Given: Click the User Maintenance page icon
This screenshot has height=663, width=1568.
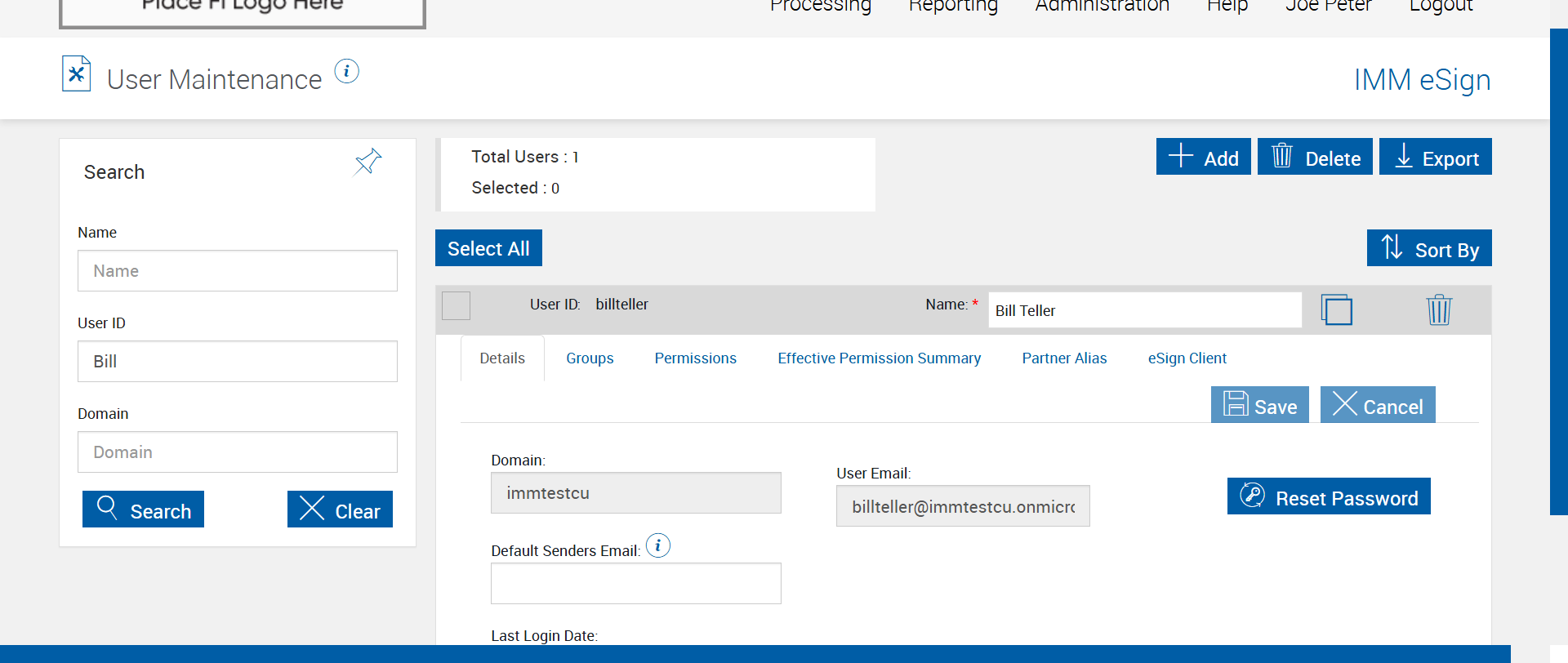Looking at the screenshot, I should pyautogui.click(x=76, y=74).
